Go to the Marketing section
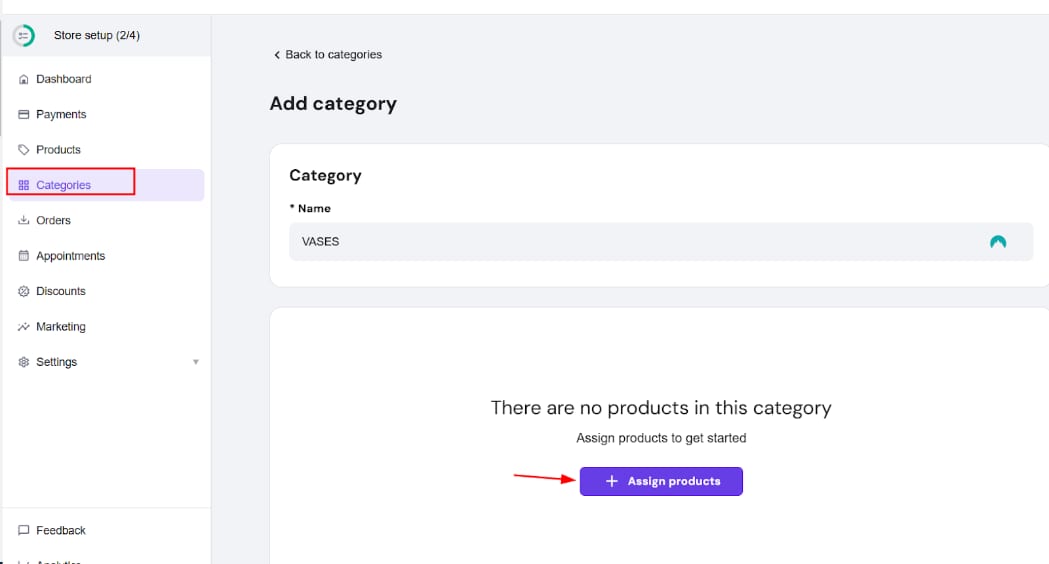Image resolution: width=1049 pixels, height=564 pixels. [x=61, y=327]
